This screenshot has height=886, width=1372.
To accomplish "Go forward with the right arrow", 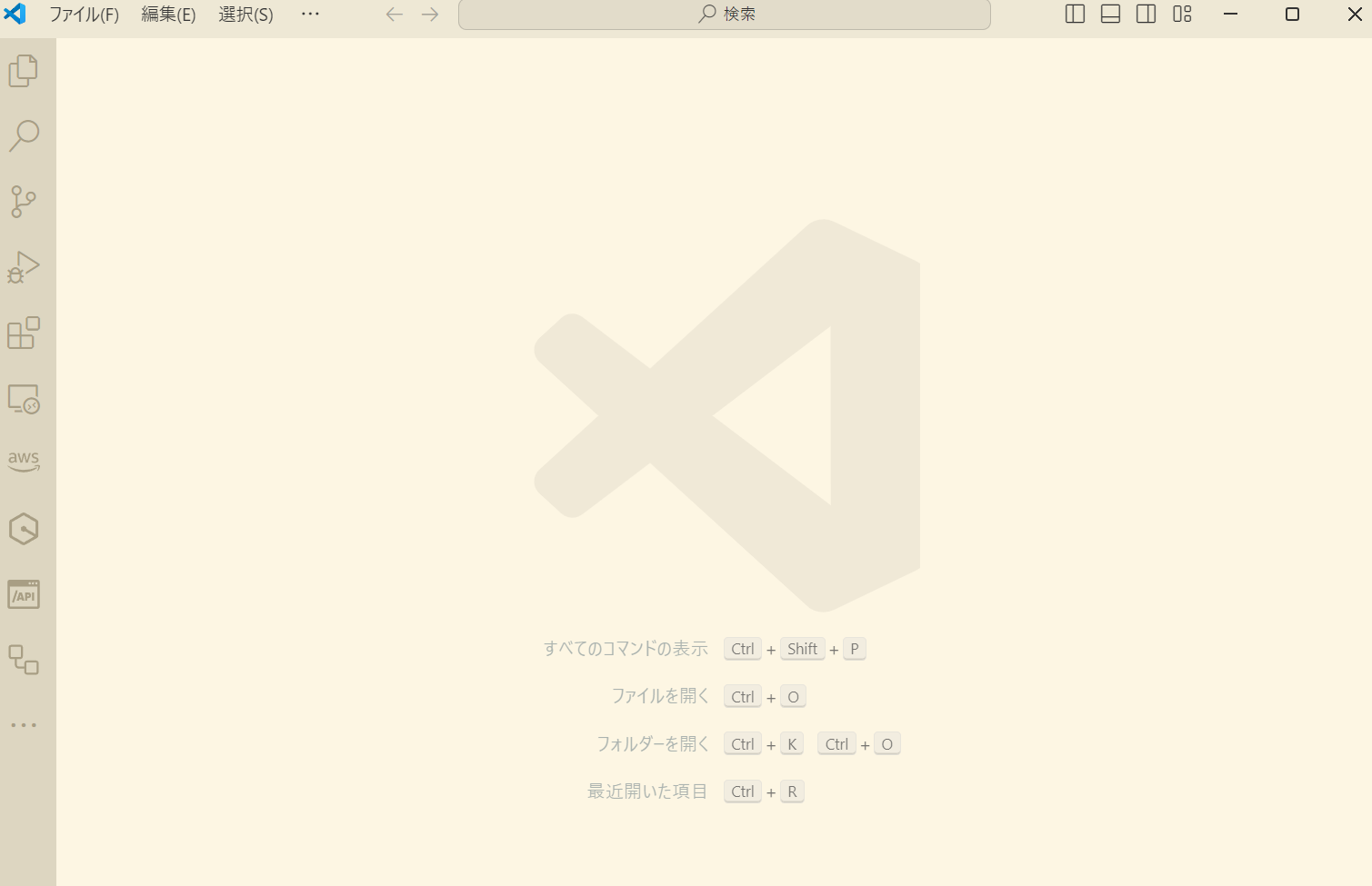I will pos(430,15).
